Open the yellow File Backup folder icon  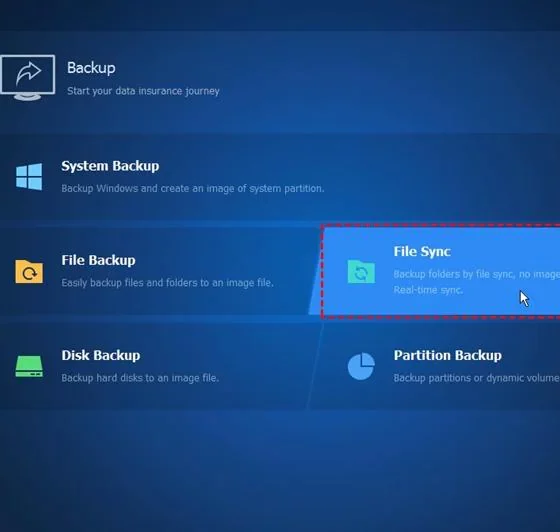click(29, 272)
